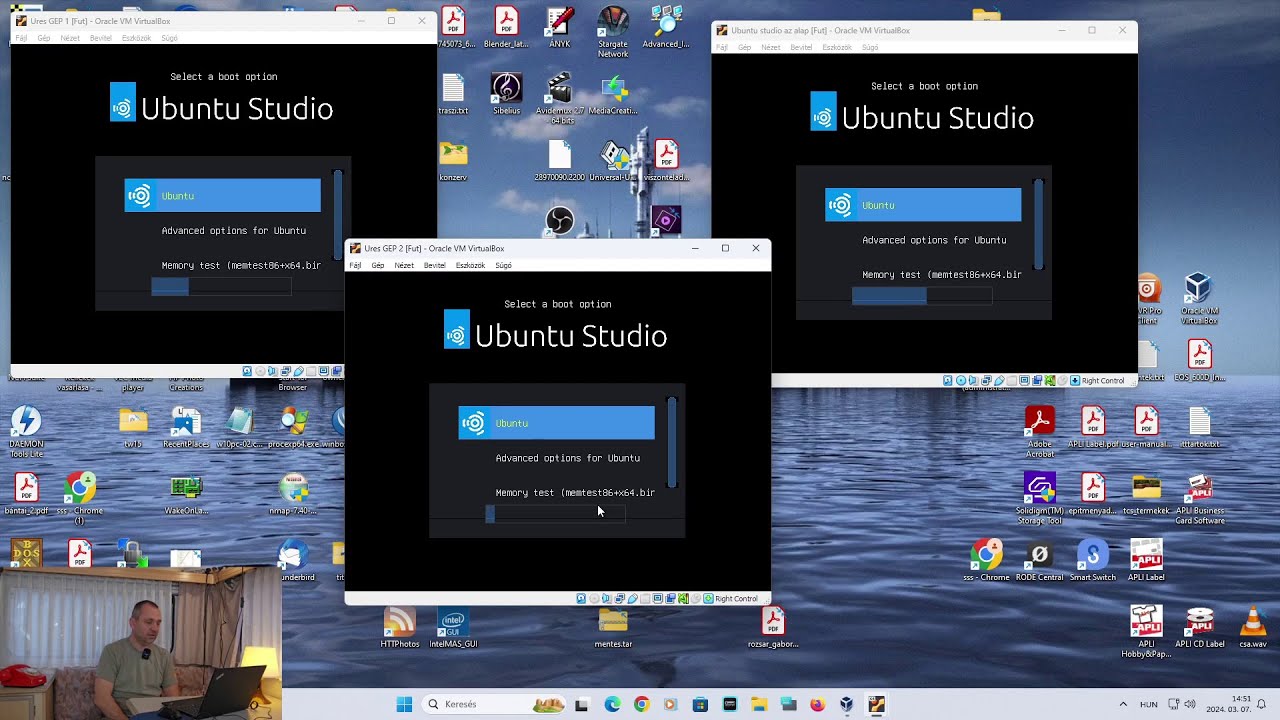1280x720 pixels.
Task: Select the Avidemux desktop icon
Action: (x=560, y=98)
